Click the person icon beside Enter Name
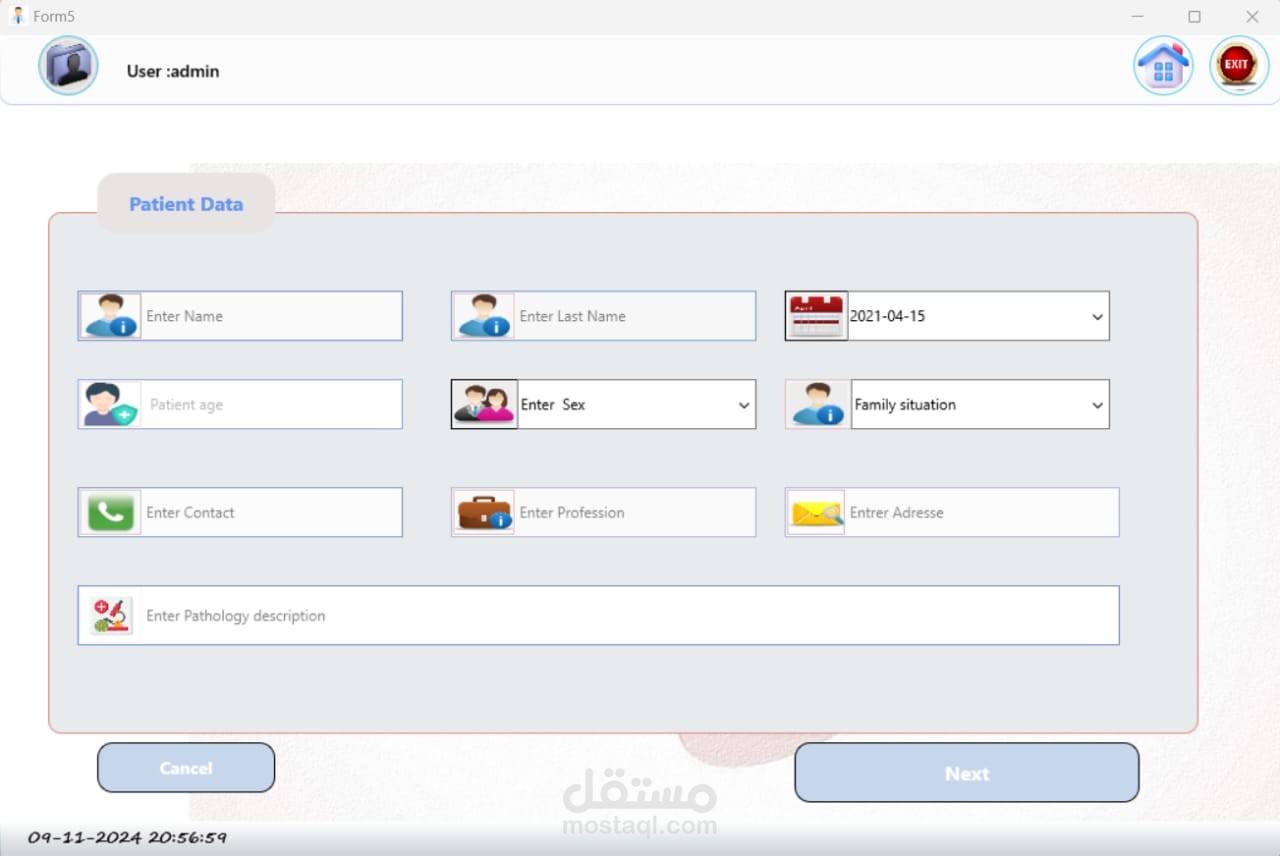The image size is (1280, 856). (x=110, y=316)
